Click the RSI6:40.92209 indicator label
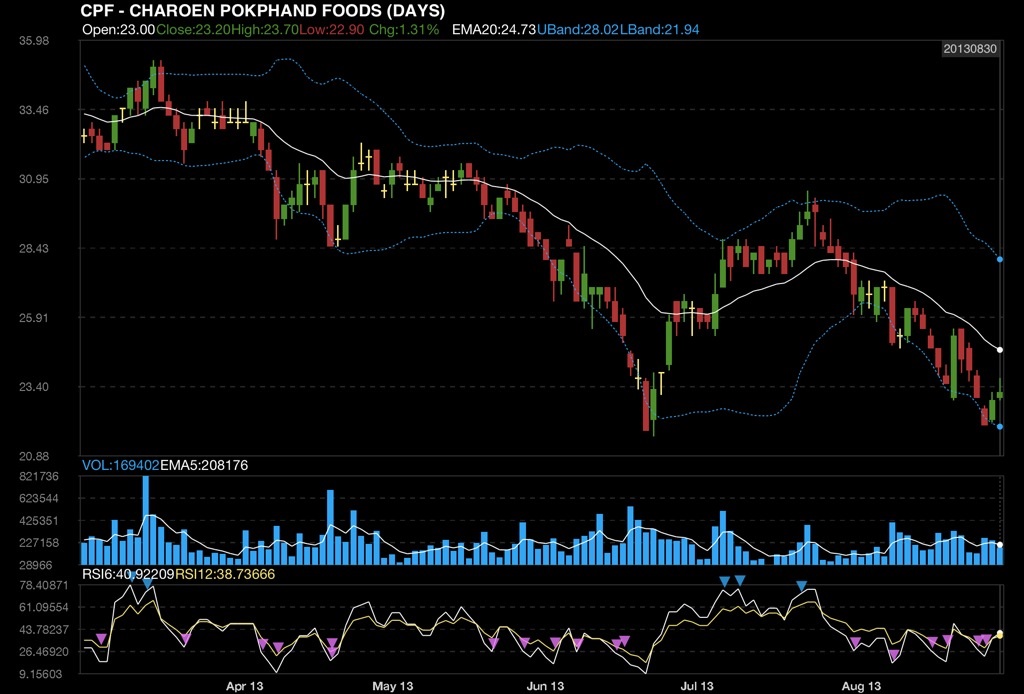Image resolution: width=1024 pixels, height=694 pixels. [128, 574]
